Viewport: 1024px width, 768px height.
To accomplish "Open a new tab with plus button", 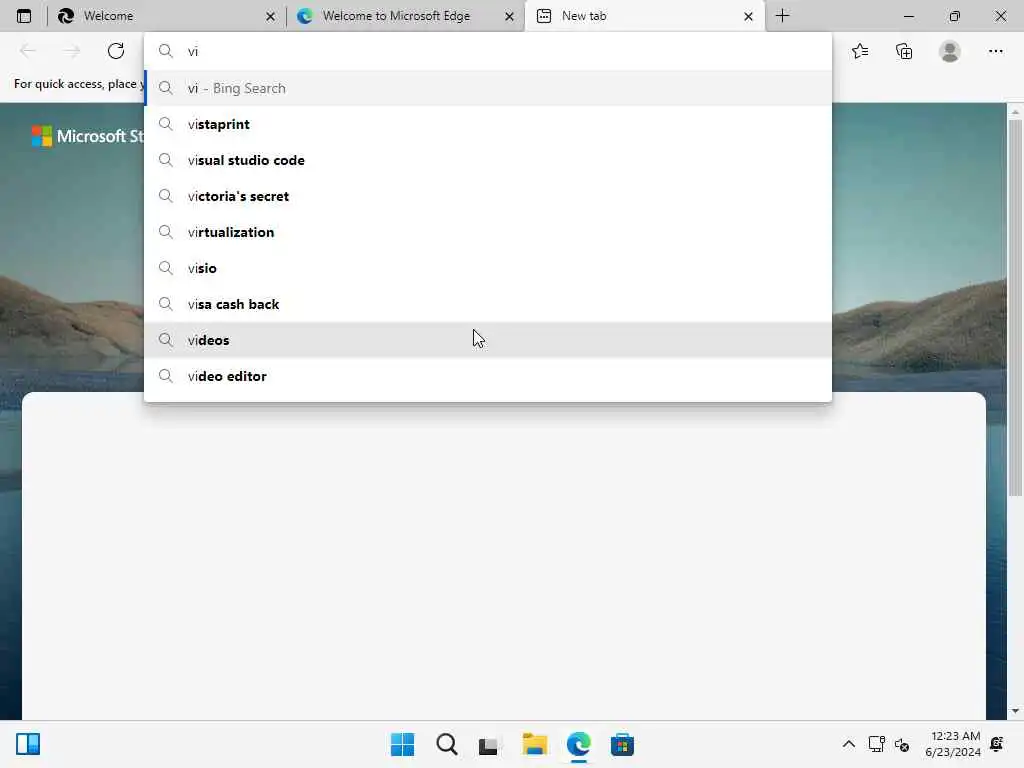I will (x=782, y=16).
